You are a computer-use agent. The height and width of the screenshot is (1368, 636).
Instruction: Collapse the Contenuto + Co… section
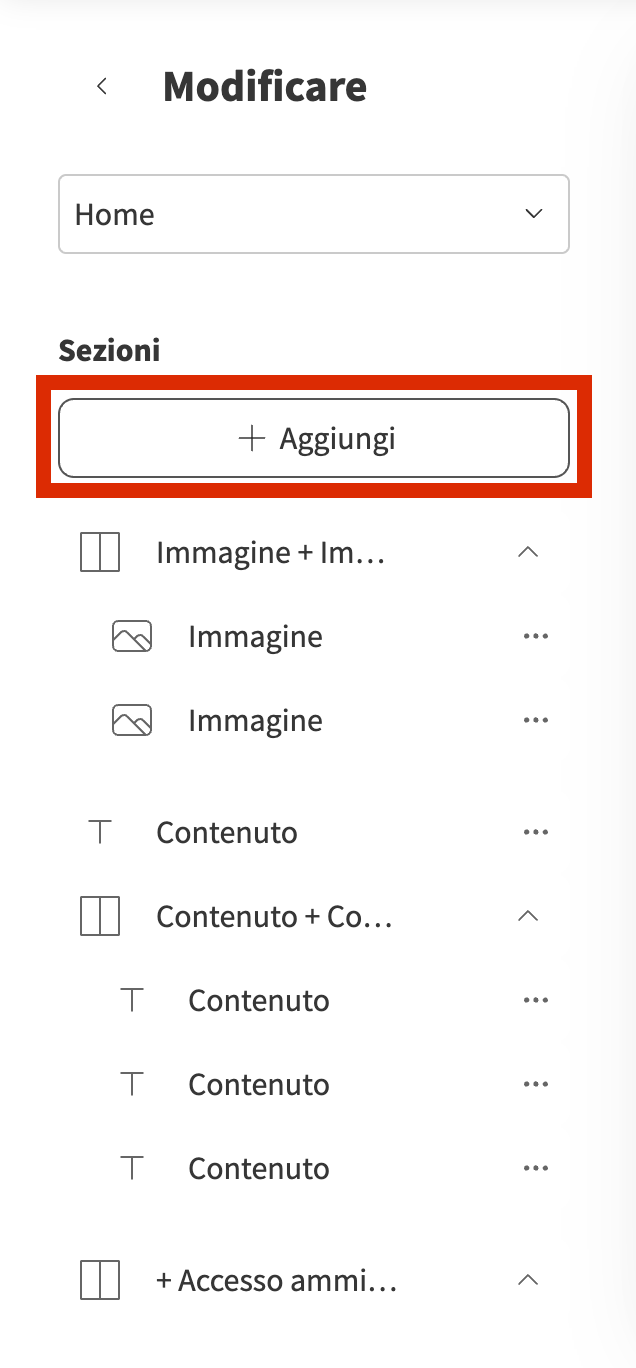tap(528, 917)
